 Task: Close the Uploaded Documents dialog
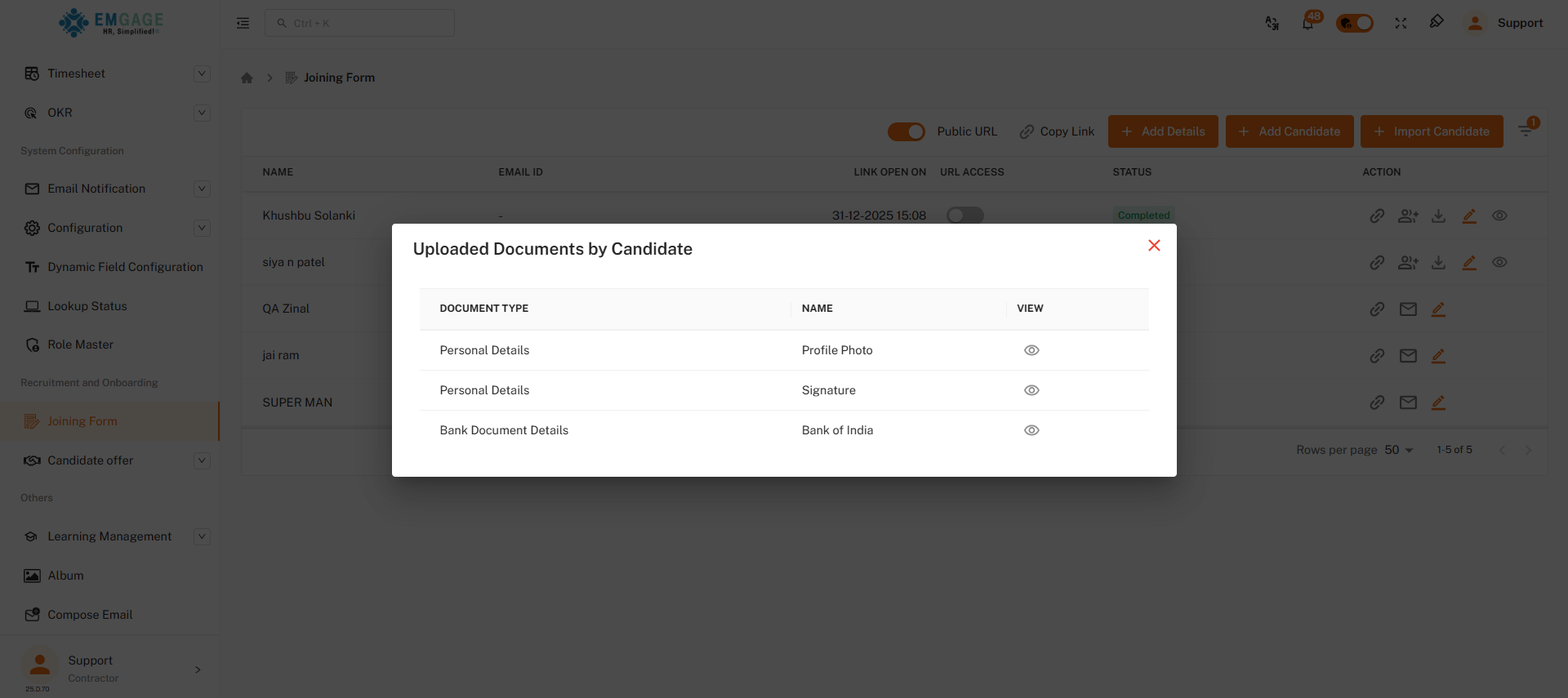tap(1154, 246)
